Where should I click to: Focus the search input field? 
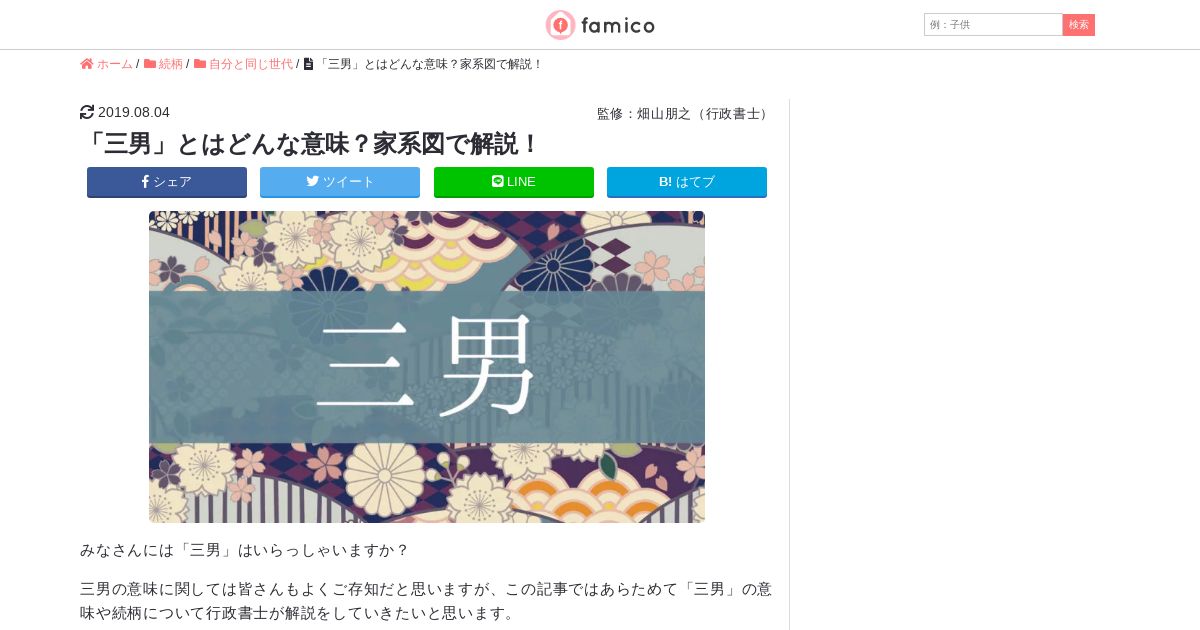tap(993, 25)
